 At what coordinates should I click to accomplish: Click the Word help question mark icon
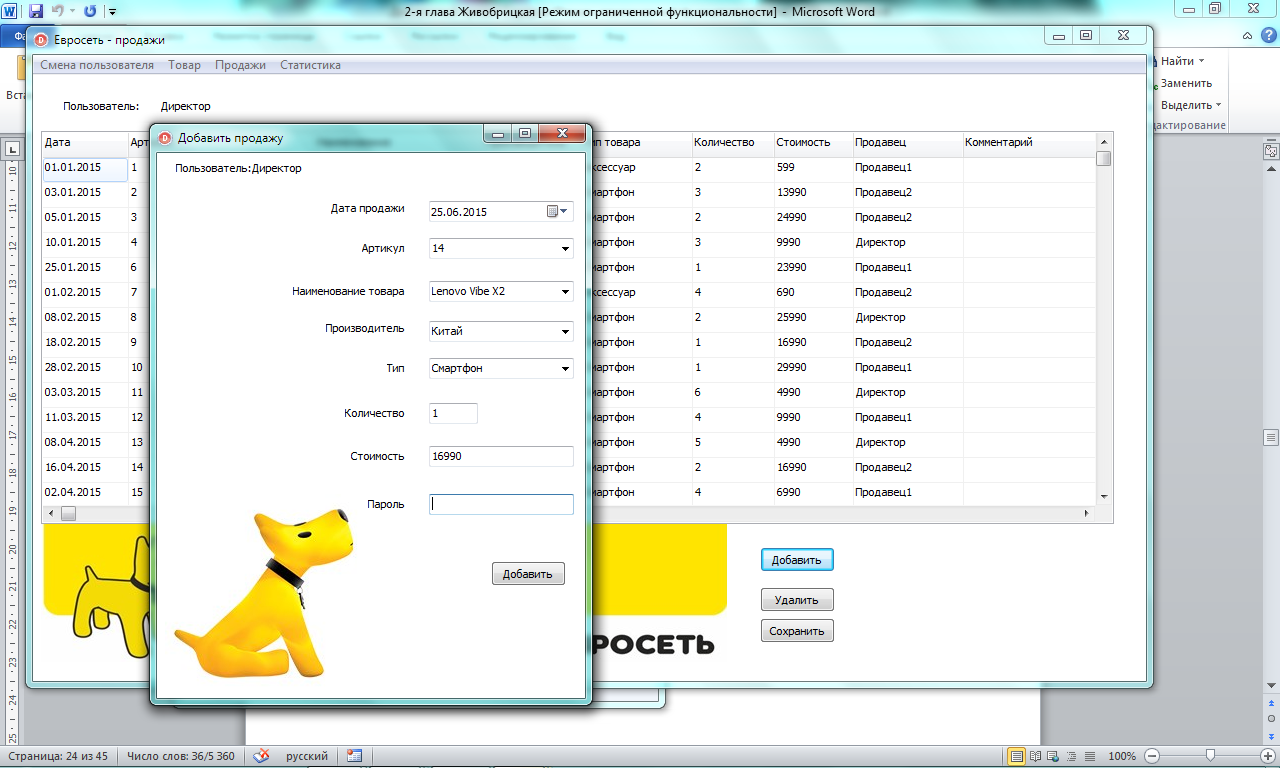pyautogui.click(x=1270, y=35)
